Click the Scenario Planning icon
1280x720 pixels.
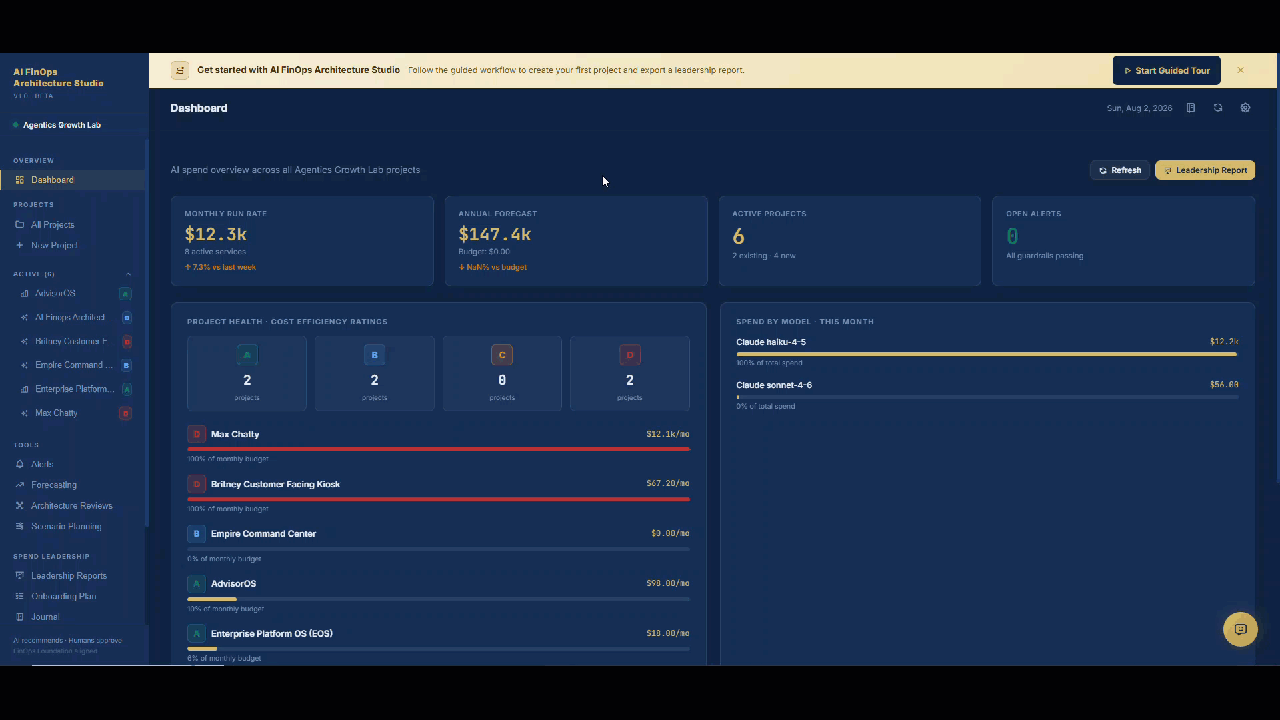pos(20,526)
